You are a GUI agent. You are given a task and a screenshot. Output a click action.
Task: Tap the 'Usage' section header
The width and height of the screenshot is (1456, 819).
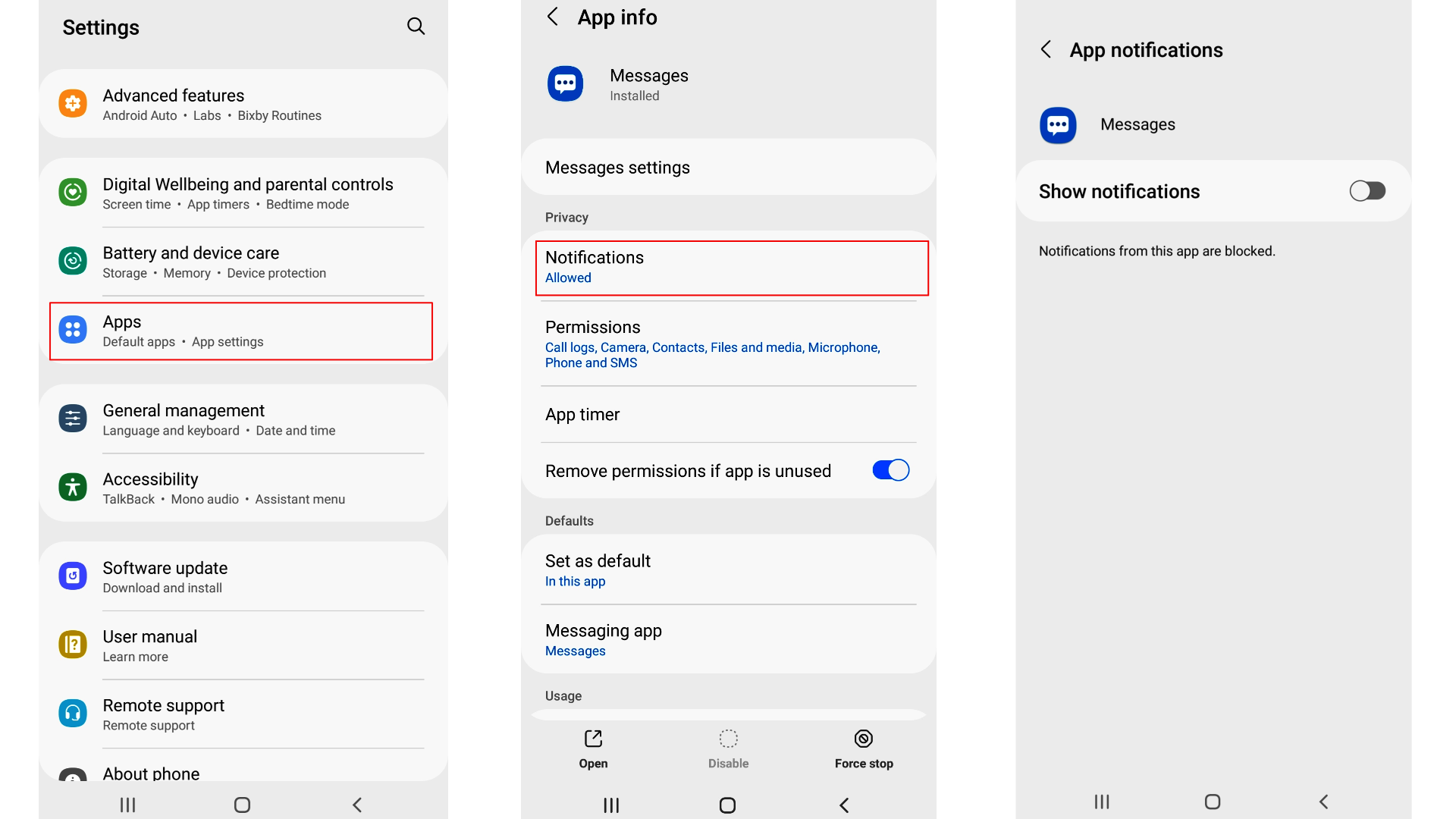[563, 696]
